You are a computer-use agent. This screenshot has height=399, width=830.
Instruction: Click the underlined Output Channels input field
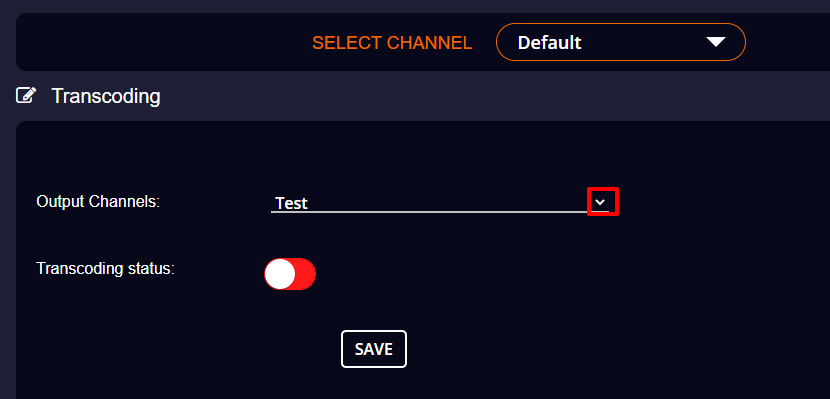click(440, 203)
